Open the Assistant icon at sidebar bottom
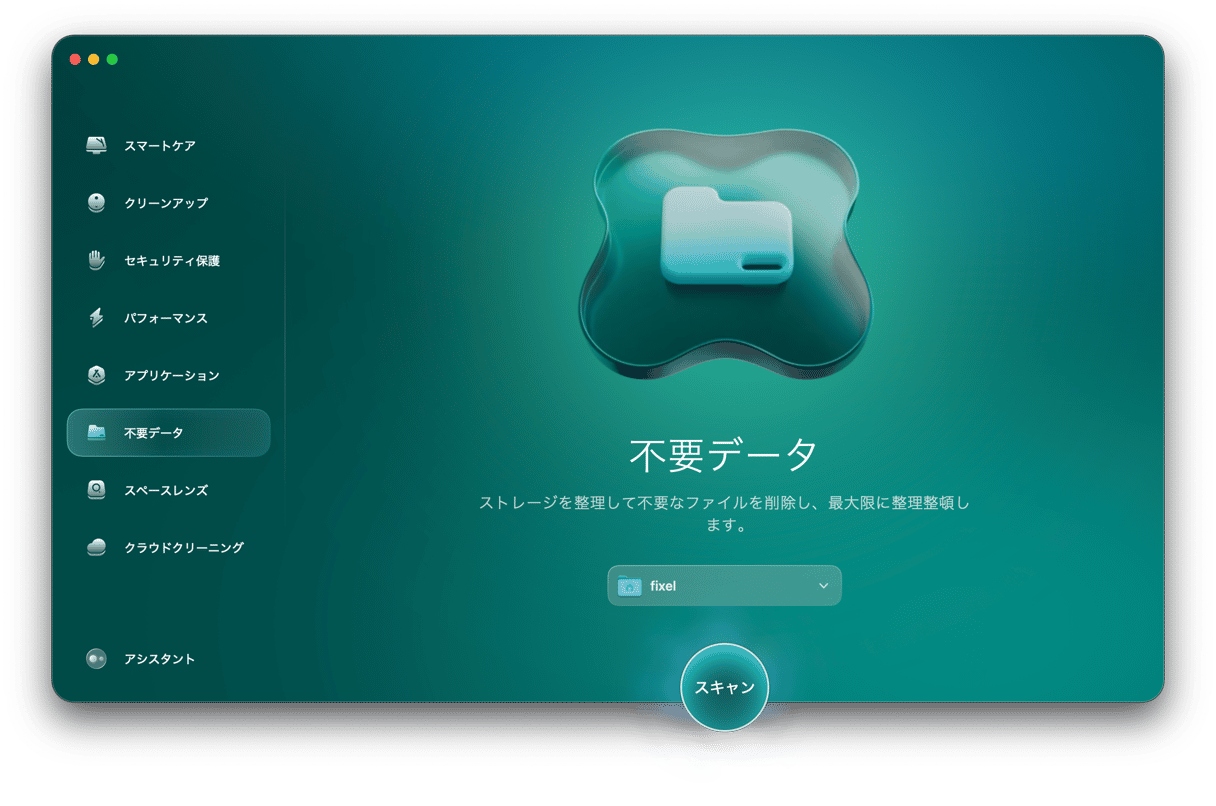Image resolution: width=1216 pixels, height=806 pixels. 96,659
